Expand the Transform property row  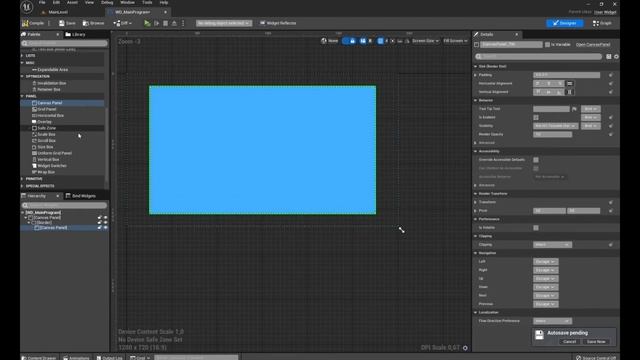(476, 202)
